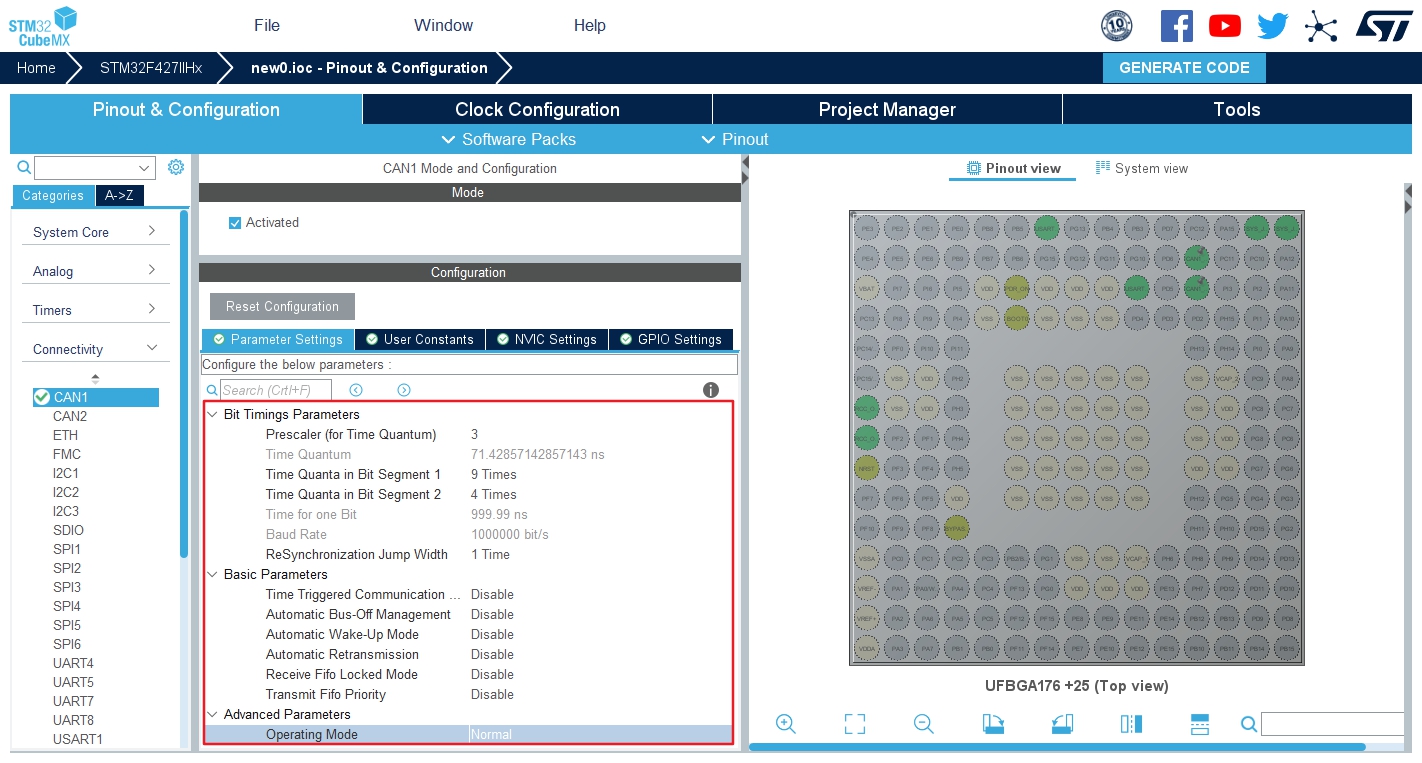The height and width of the screenshot is (763, 1422).
Task: Click the GENERATE CODE button
Action: point(1184,68)
